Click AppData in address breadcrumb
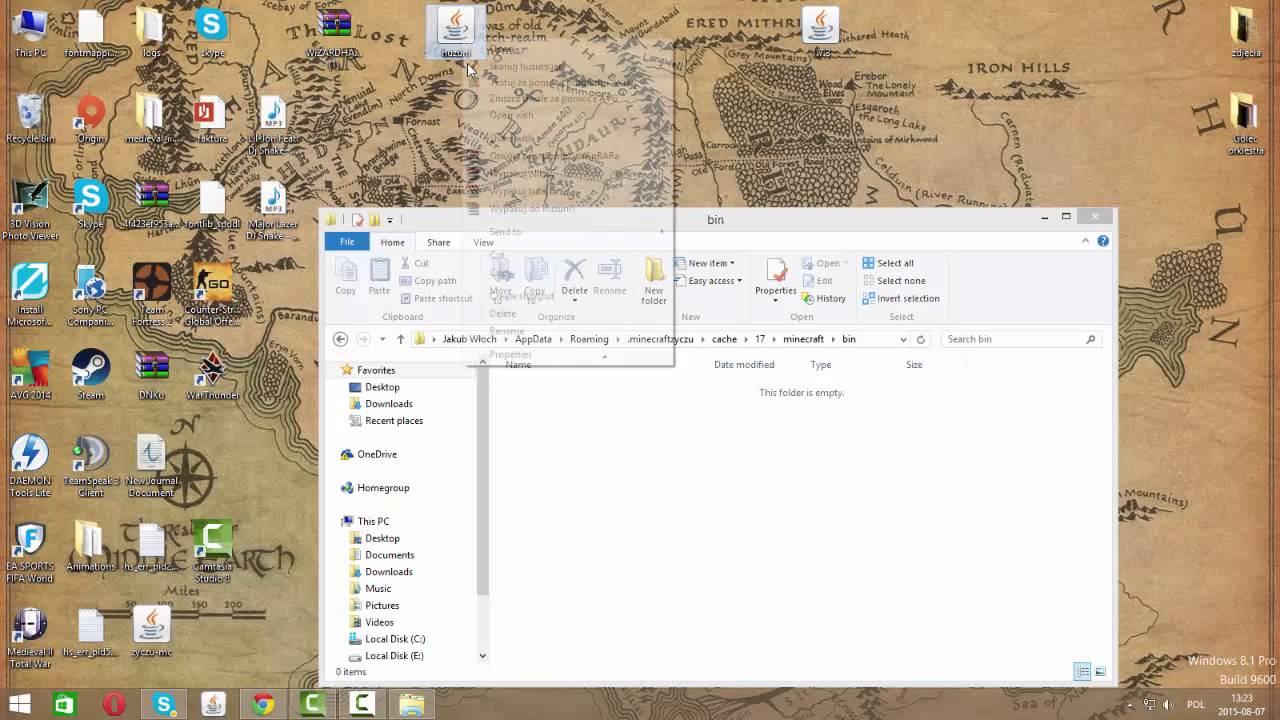The width and height of the screenshot is (1280, 720). pos(533,339)
